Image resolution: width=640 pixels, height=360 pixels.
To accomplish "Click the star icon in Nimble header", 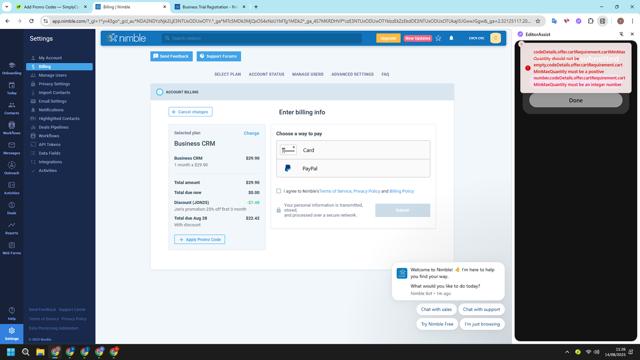I will click(438, 38).
